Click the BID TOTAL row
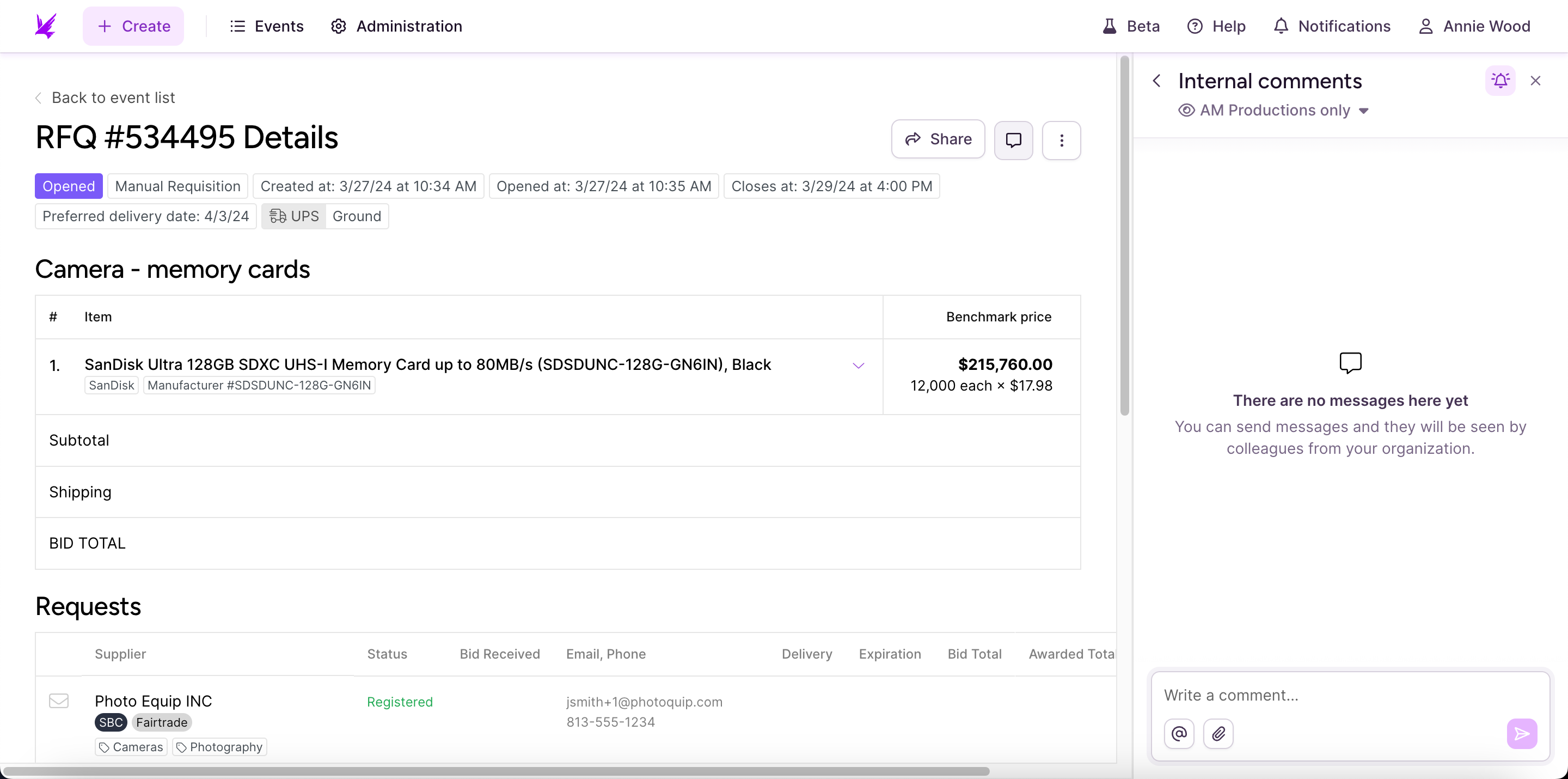The width and height of the screenshot is (1568, 779). pos(558,543)
